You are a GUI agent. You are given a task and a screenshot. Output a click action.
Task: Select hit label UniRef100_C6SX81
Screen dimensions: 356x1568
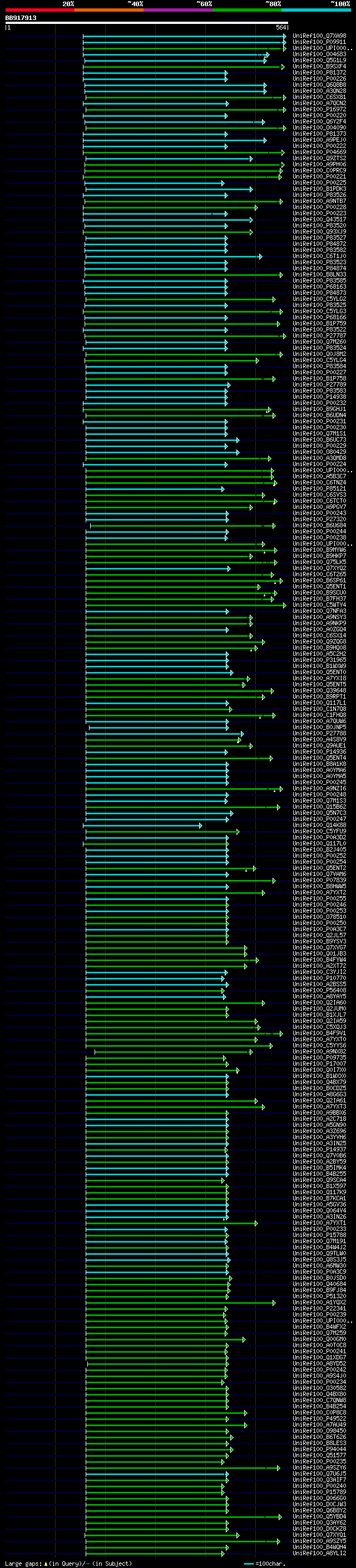[319, 97]
